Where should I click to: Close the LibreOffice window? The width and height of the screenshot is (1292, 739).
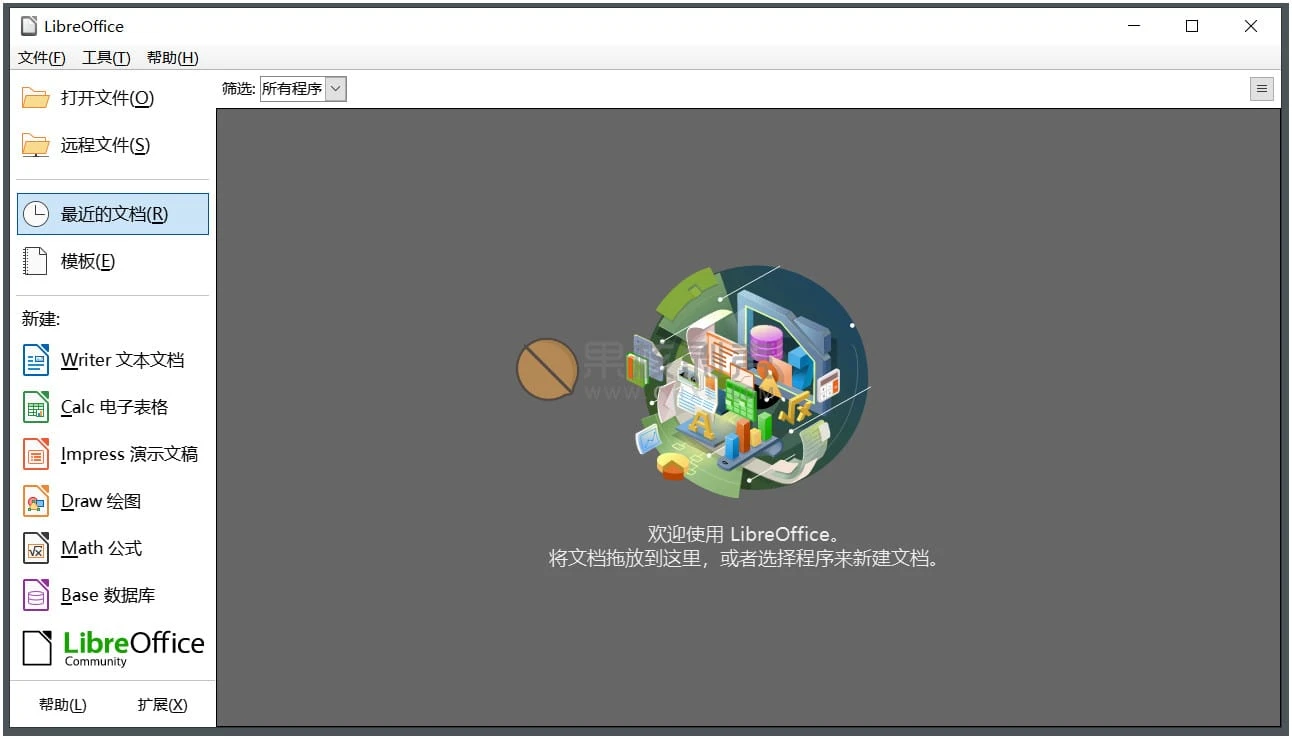(x=1251, y=26)
